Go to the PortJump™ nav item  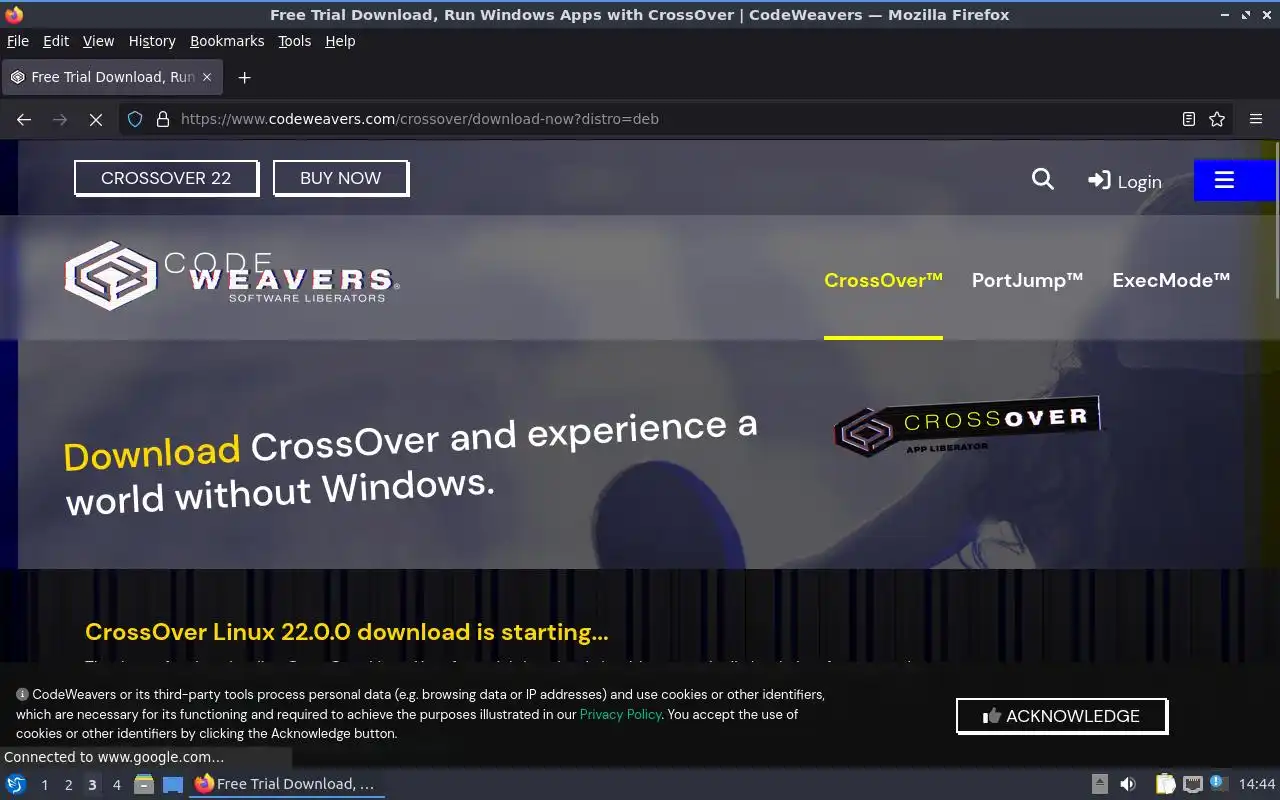1027,280
